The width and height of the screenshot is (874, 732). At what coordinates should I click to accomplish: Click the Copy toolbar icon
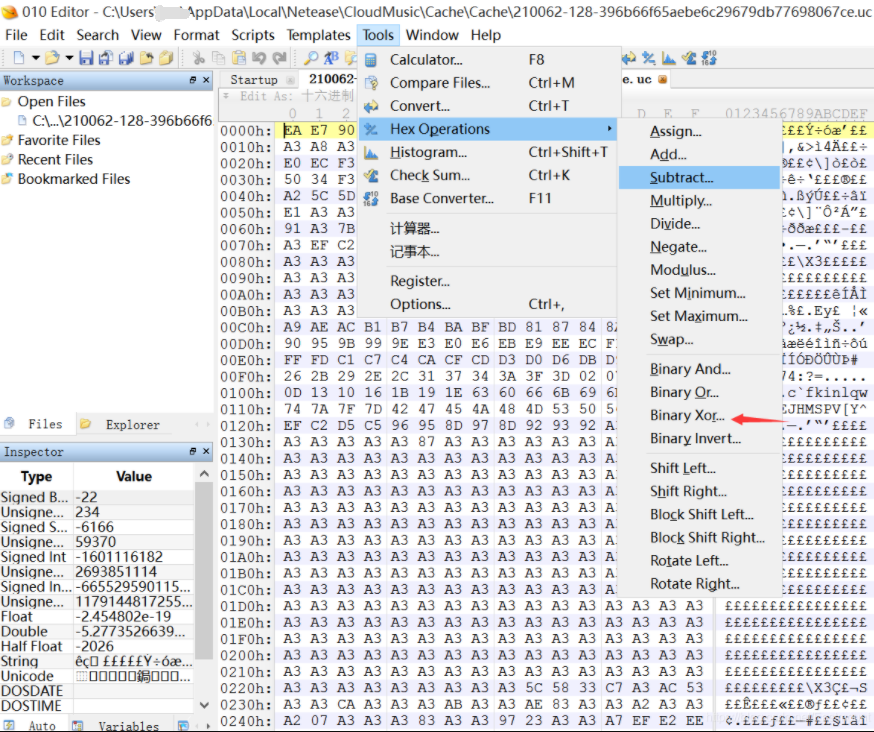pos(218,58)
